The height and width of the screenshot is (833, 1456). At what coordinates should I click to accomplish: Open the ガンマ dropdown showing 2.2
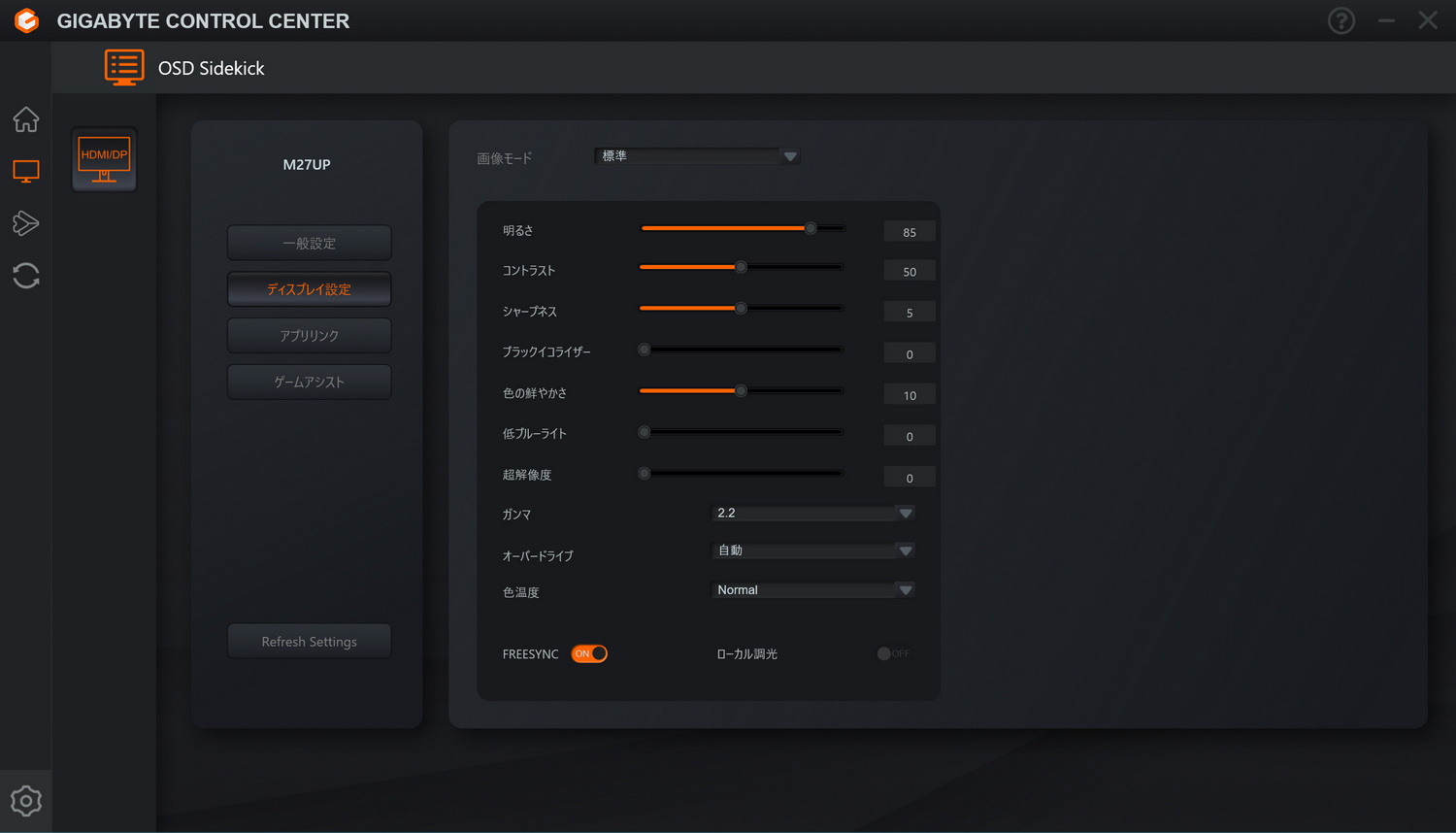[813, 513]
